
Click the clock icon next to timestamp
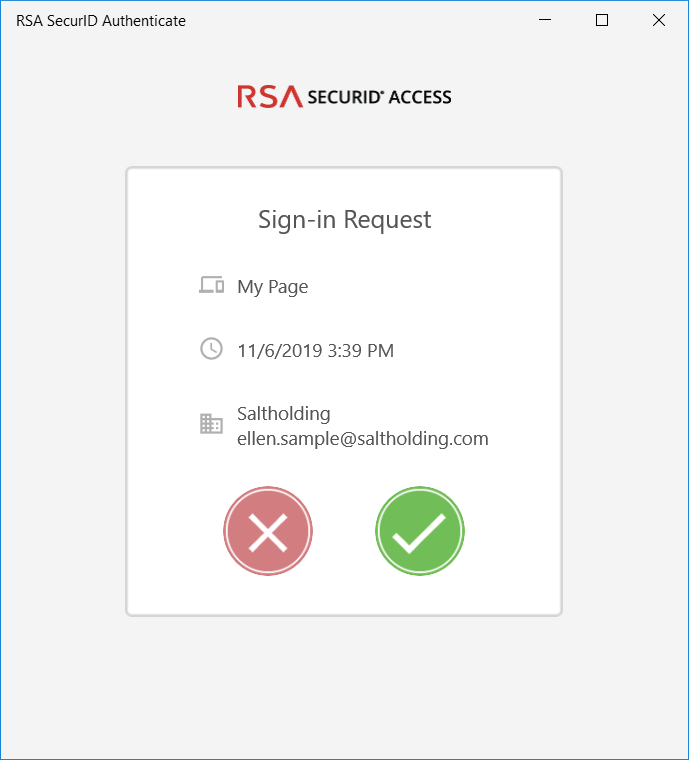coord(211,349)
